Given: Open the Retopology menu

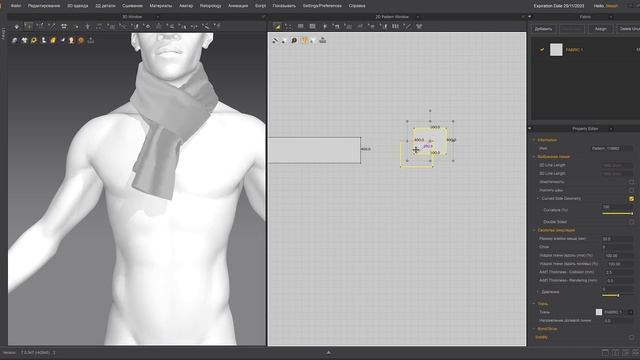Looking at the screenshot, I should 211,6.
